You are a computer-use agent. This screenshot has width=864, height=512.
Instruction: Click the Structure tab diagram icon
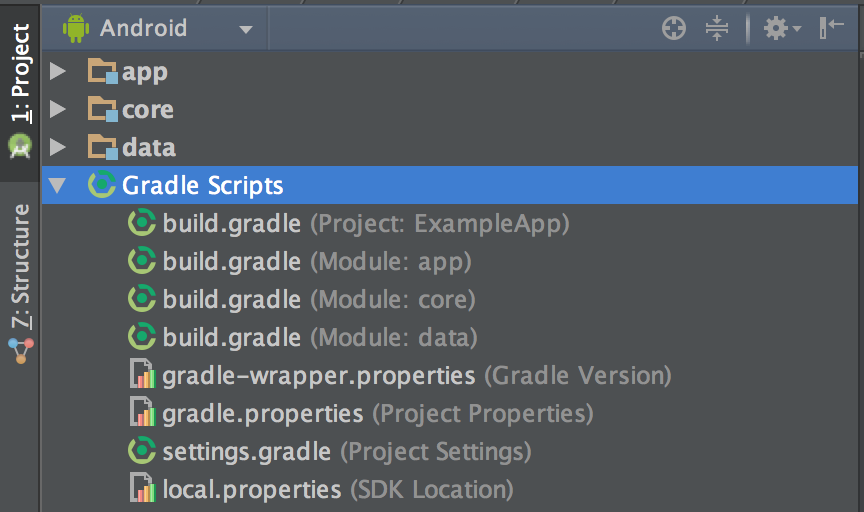pos(21,351)
